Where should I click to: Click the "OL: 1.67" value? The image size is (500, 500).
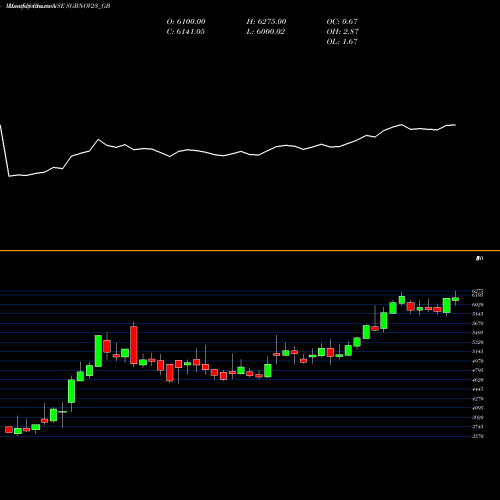(x=342, y=42)
